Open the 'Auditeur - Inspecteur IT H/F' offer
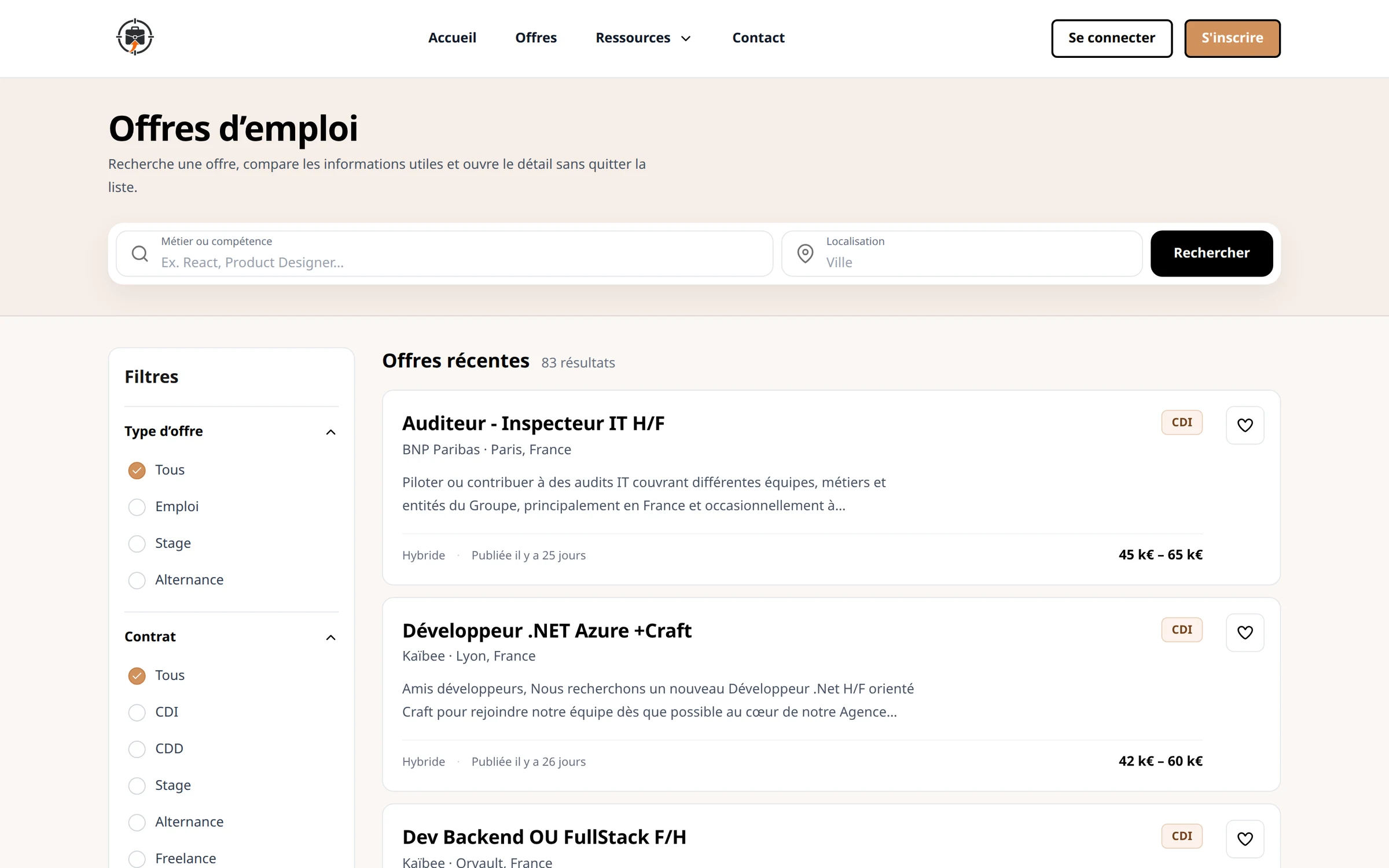 point(533,424)
